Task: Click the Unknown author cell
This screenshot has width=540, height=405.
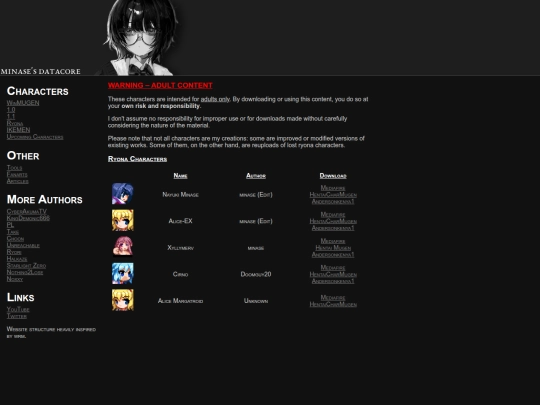Action: [x=256, y=301]
